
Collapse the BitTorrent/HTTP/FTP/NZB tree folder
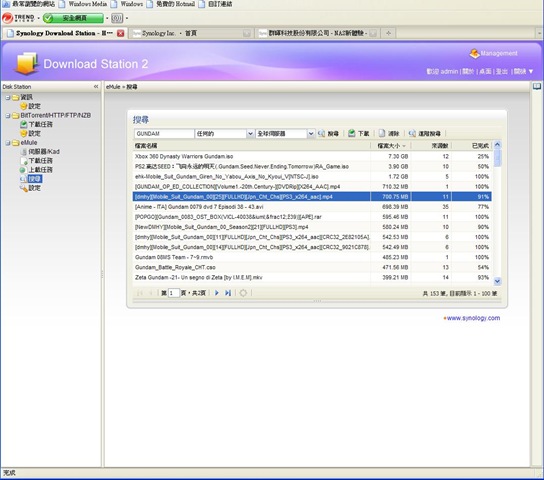[x=7, y=115]
